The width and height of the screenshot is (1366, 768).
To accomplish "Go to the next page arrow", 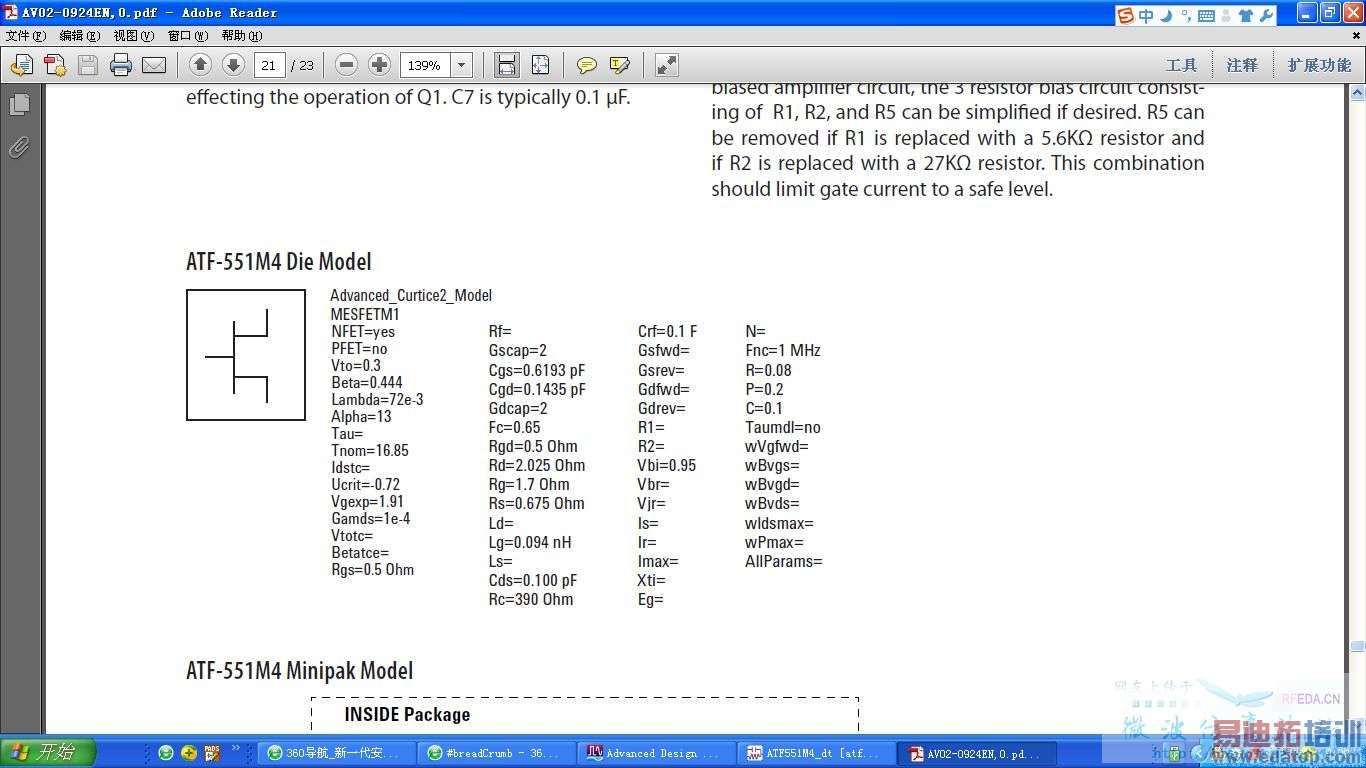I will pyautogui.click(x=233, y=65).
